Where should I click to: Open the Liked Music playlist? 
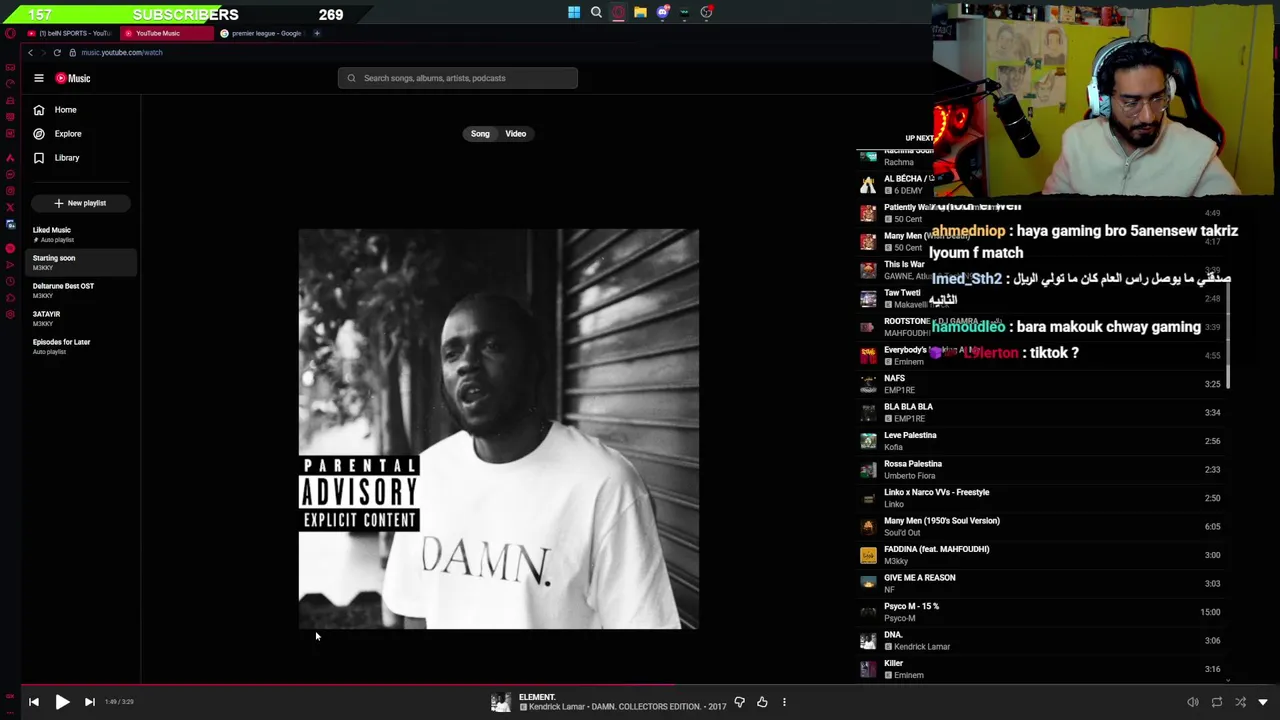[x=80, y=234]
